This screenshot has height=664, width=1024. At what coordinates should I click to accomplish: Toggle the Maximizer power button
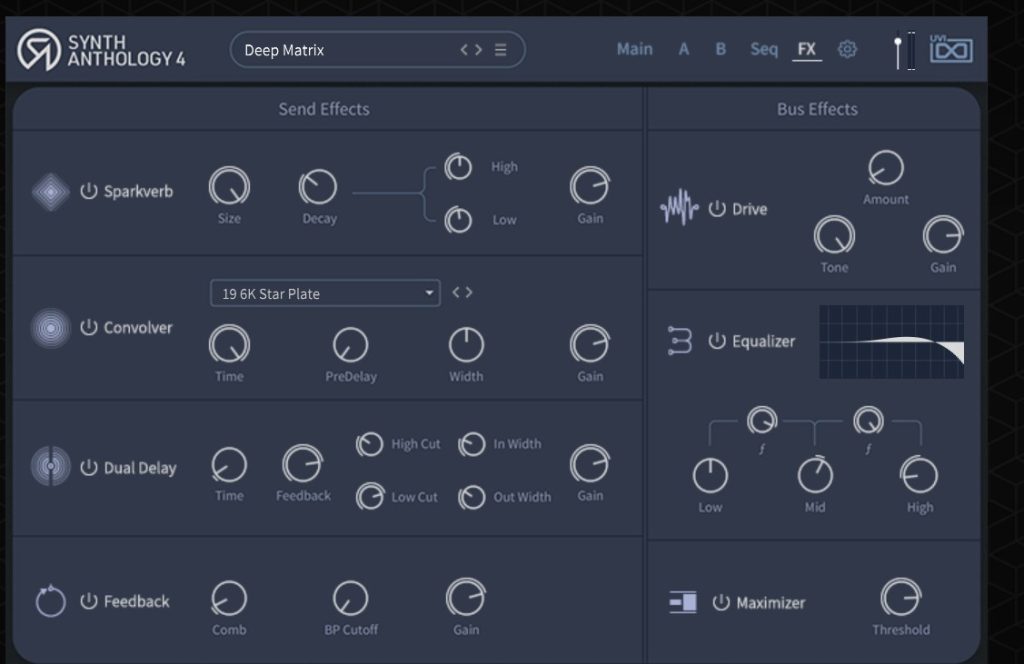721,603
